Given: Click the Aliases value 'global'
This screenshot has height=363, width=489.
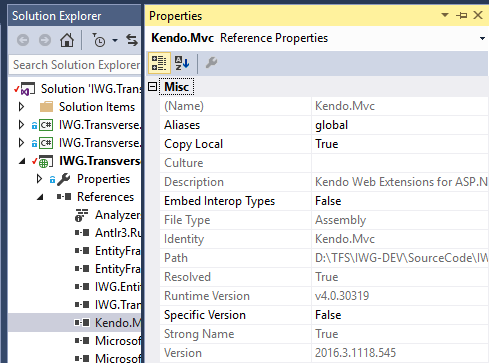Looking at the screenshot, I should point(331,125).
